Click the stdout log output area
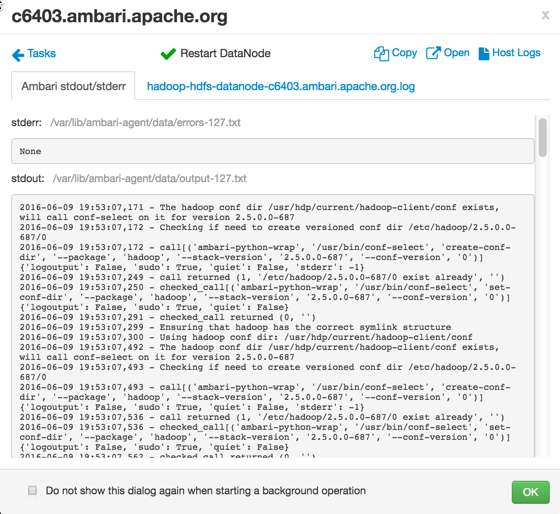The height and width of the screenshot is (514, 560). tap(273, 326)
